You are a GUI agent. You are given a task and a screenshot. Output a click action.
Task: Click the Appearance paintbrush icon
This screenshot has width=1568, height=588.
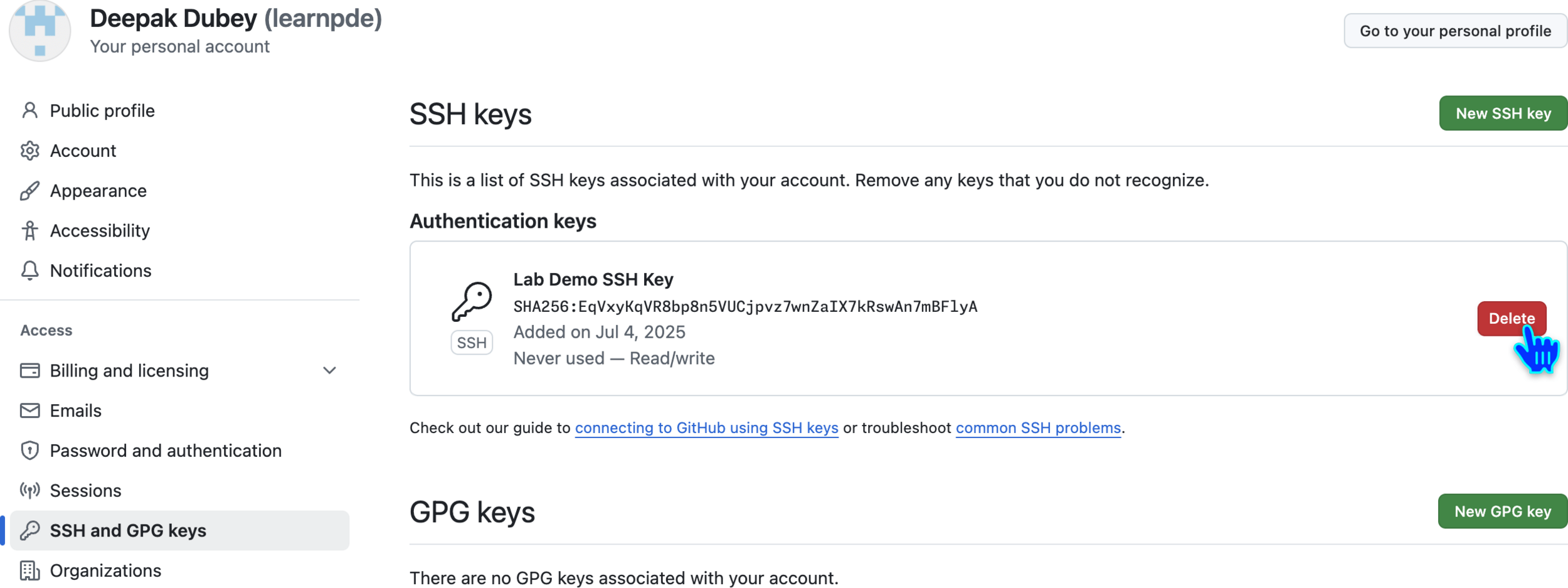coord(29,191)
